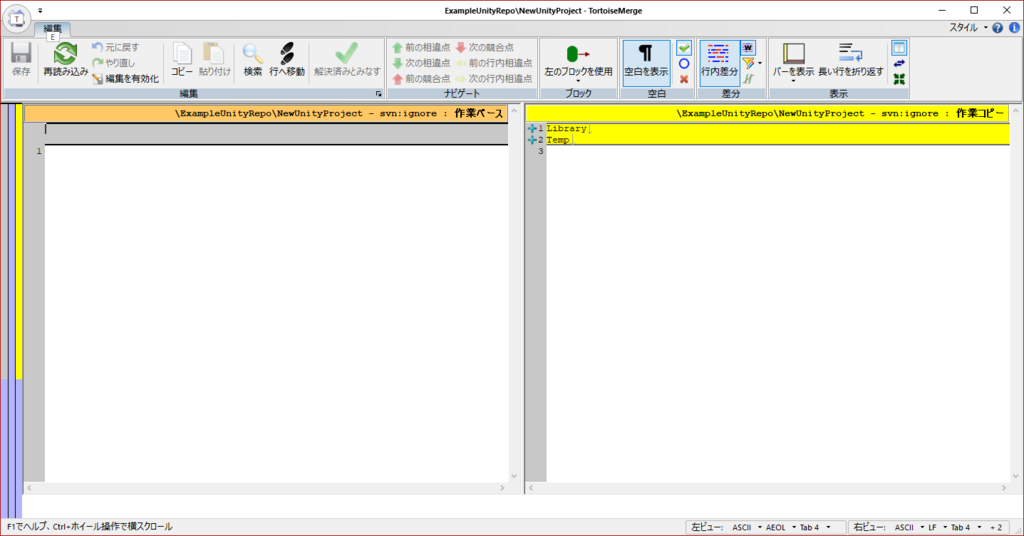
Task: Click the Library line in right pane
Action: (777, 129)
